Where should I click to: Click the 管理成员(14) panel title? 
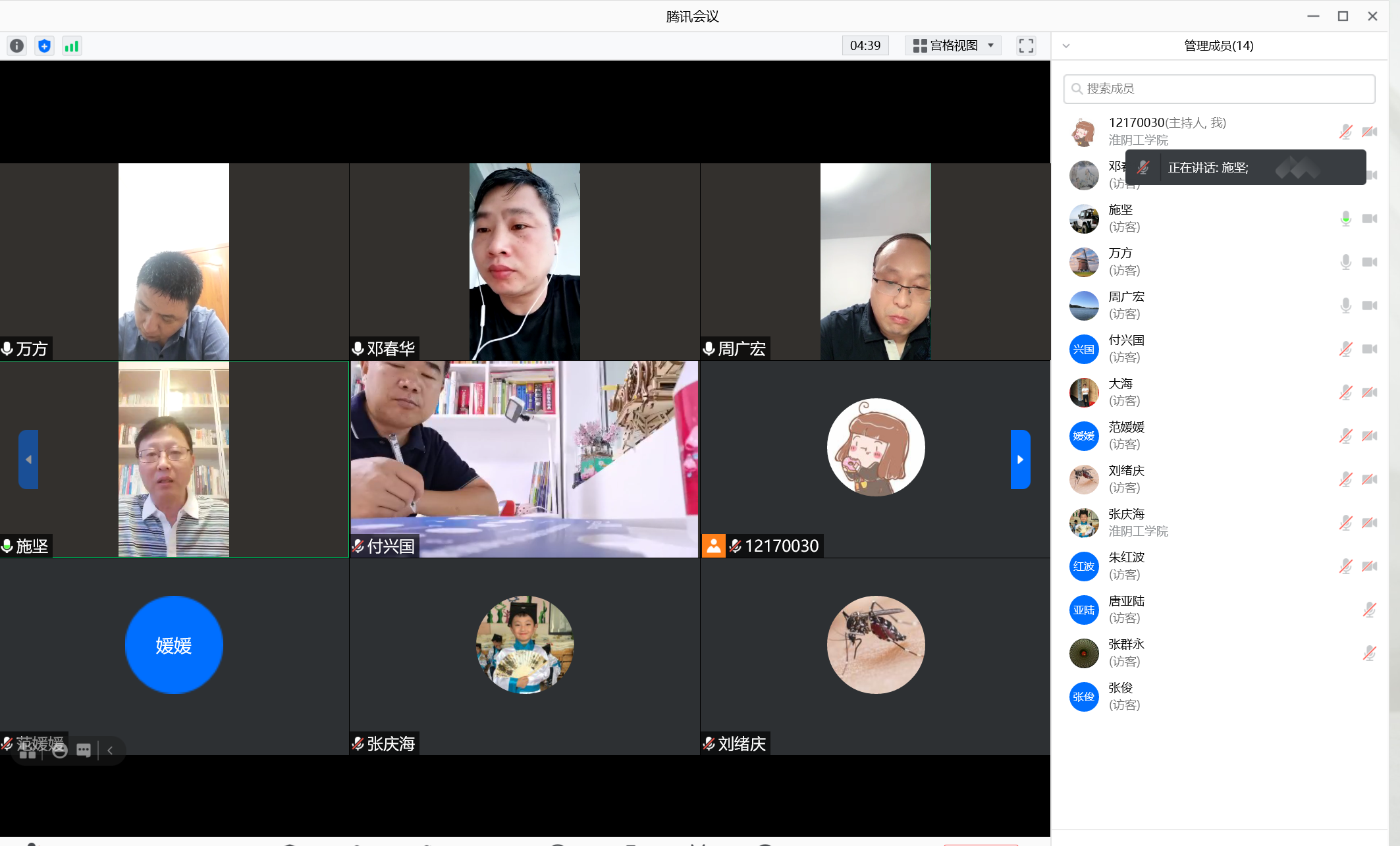click(x=1218, y=45)
